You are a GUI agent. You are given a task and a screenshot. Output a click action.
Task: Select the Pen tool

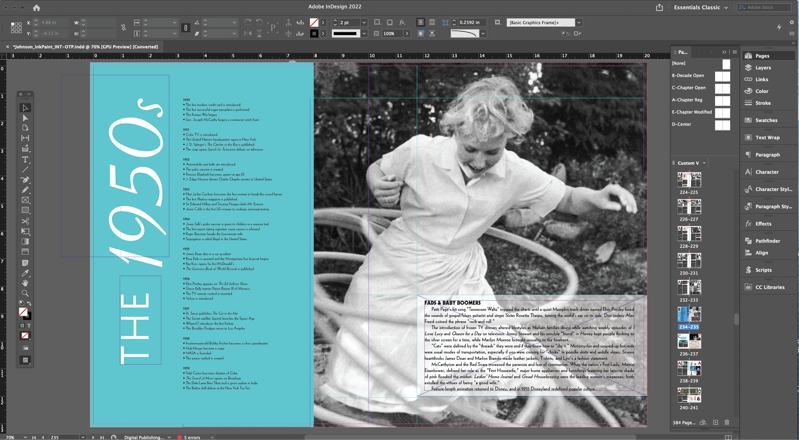[x=25, y=180]
